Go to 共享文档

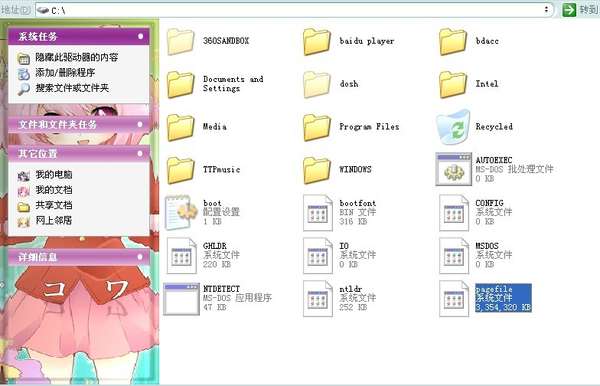(x=54, y=205)
